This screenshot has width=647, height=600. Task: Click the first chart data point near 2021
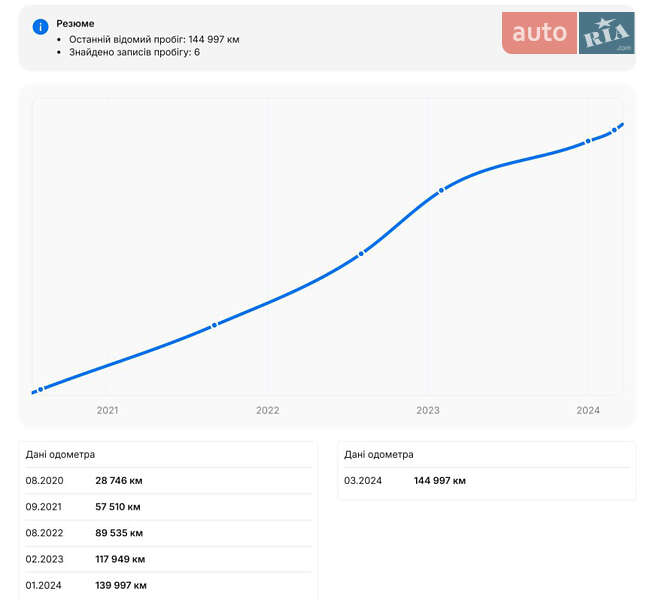[40, 389]
